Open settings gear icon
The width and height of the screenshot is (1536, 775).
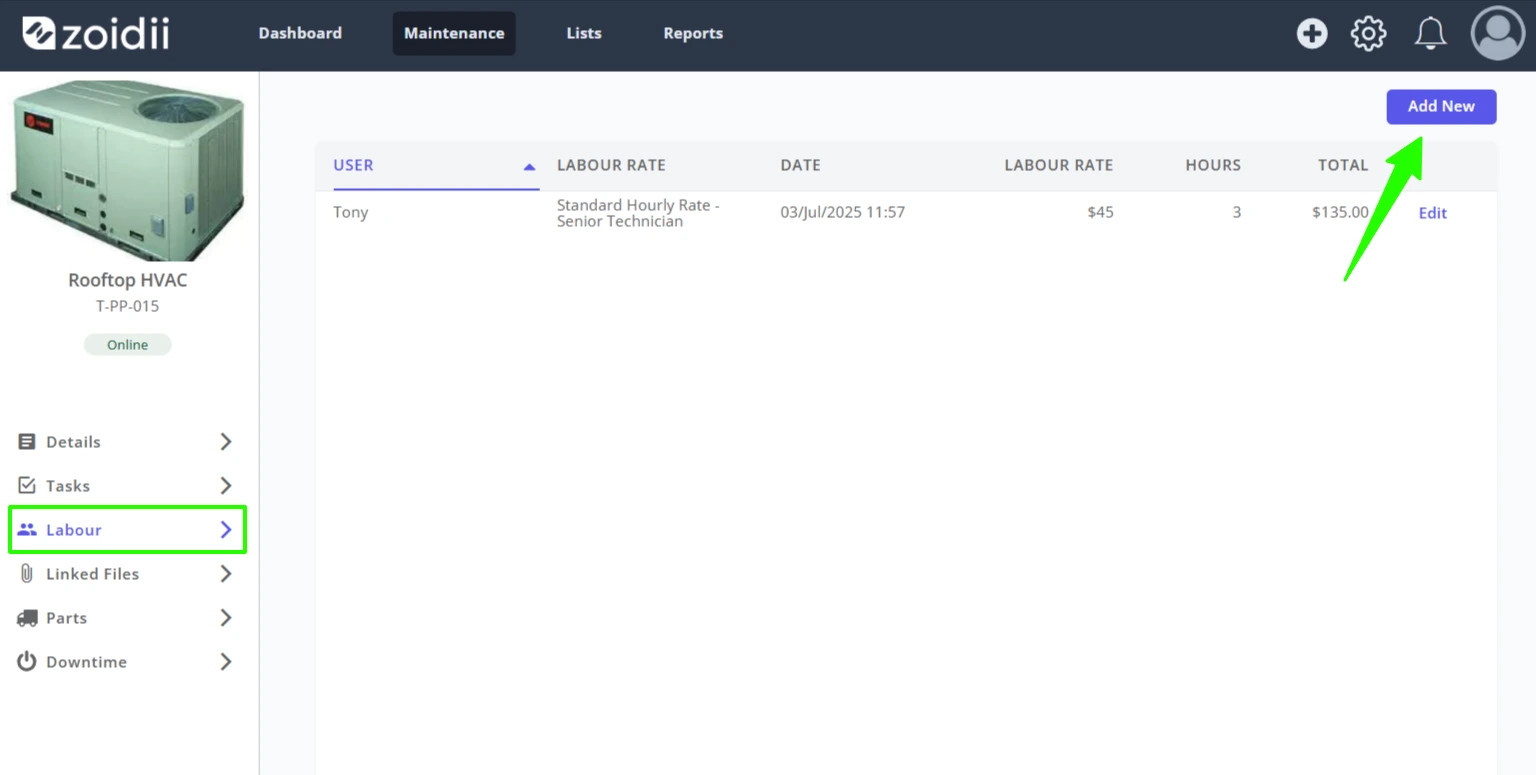1369,33
